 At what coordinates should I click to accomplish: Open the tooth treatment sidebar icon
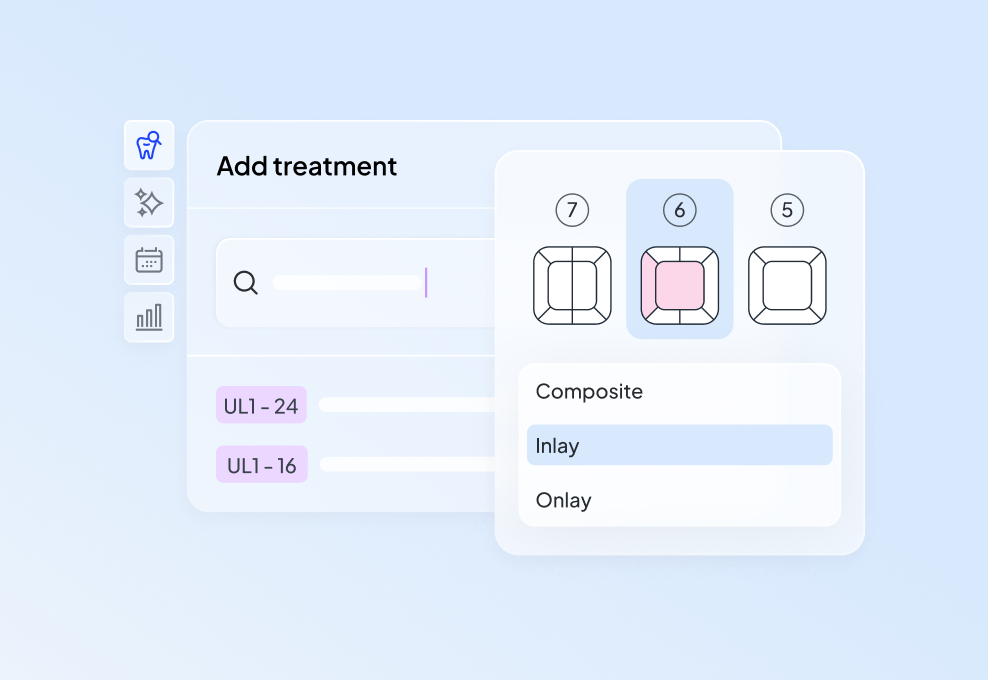149,146
